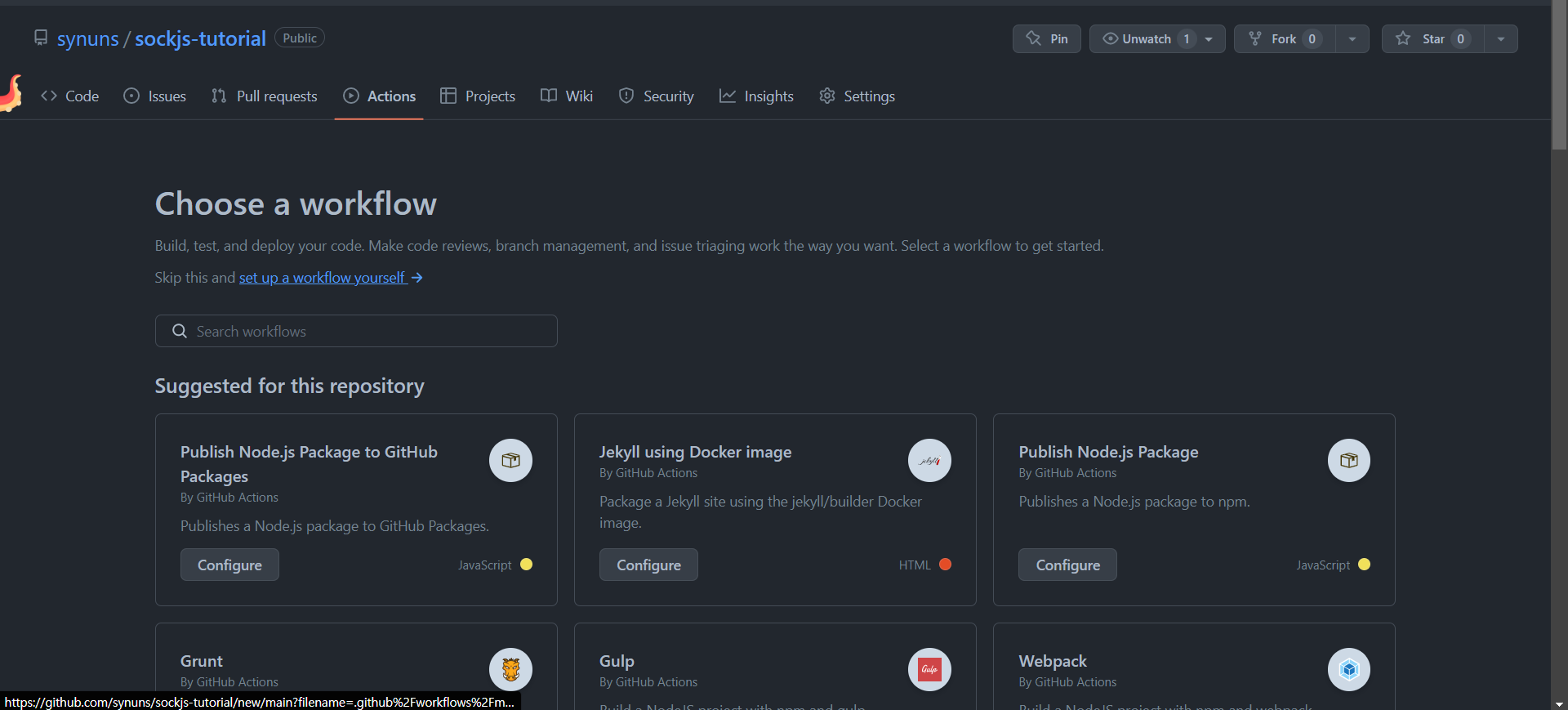Switch to the Issues tab
This screenshot has width=1568, height=710.
tap(154, 96)
